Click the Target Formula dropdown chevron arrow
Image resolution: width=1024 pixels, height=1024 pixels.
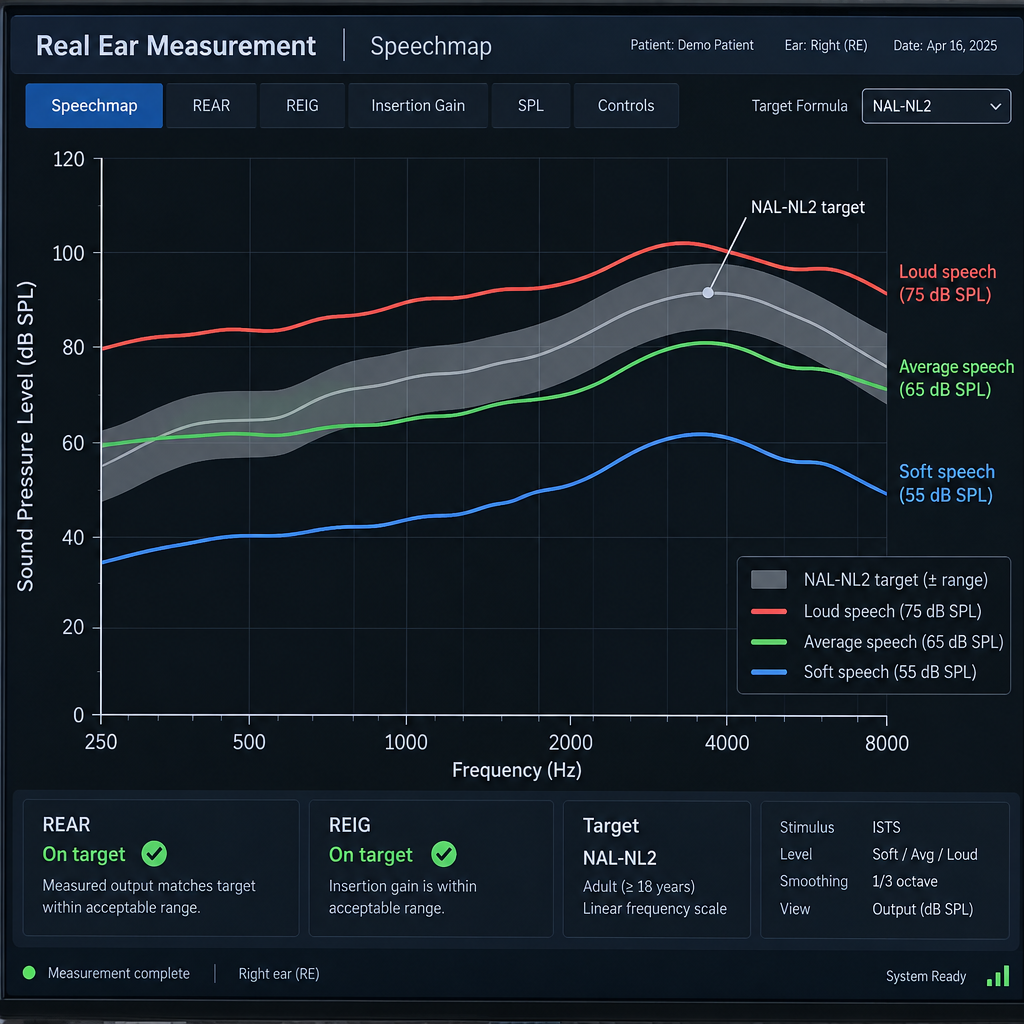tap(995, 106)
